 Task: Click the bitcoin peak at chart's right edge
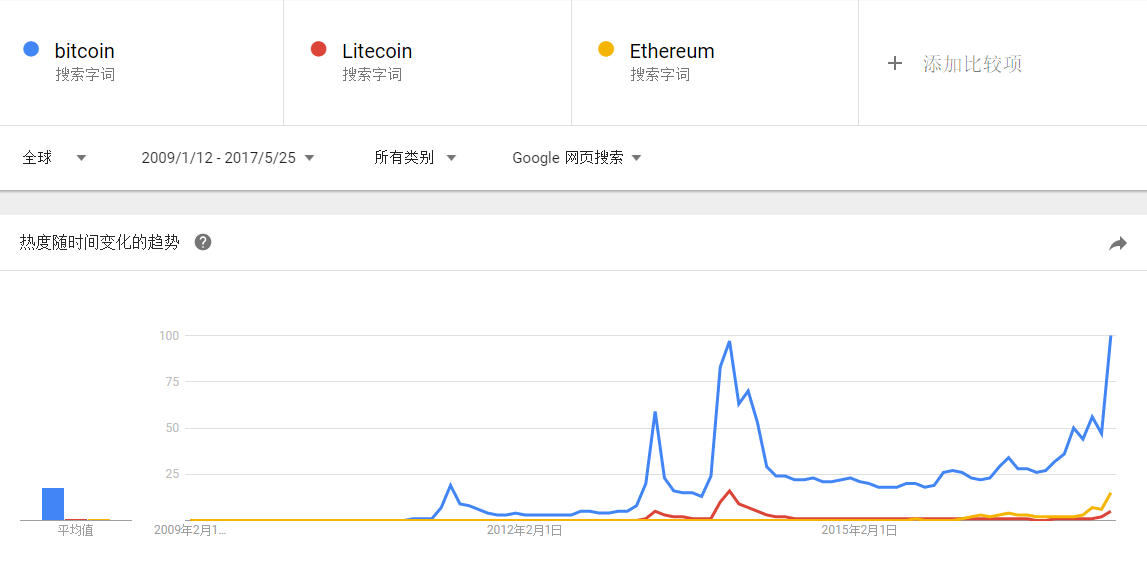tap(1111, 336)
